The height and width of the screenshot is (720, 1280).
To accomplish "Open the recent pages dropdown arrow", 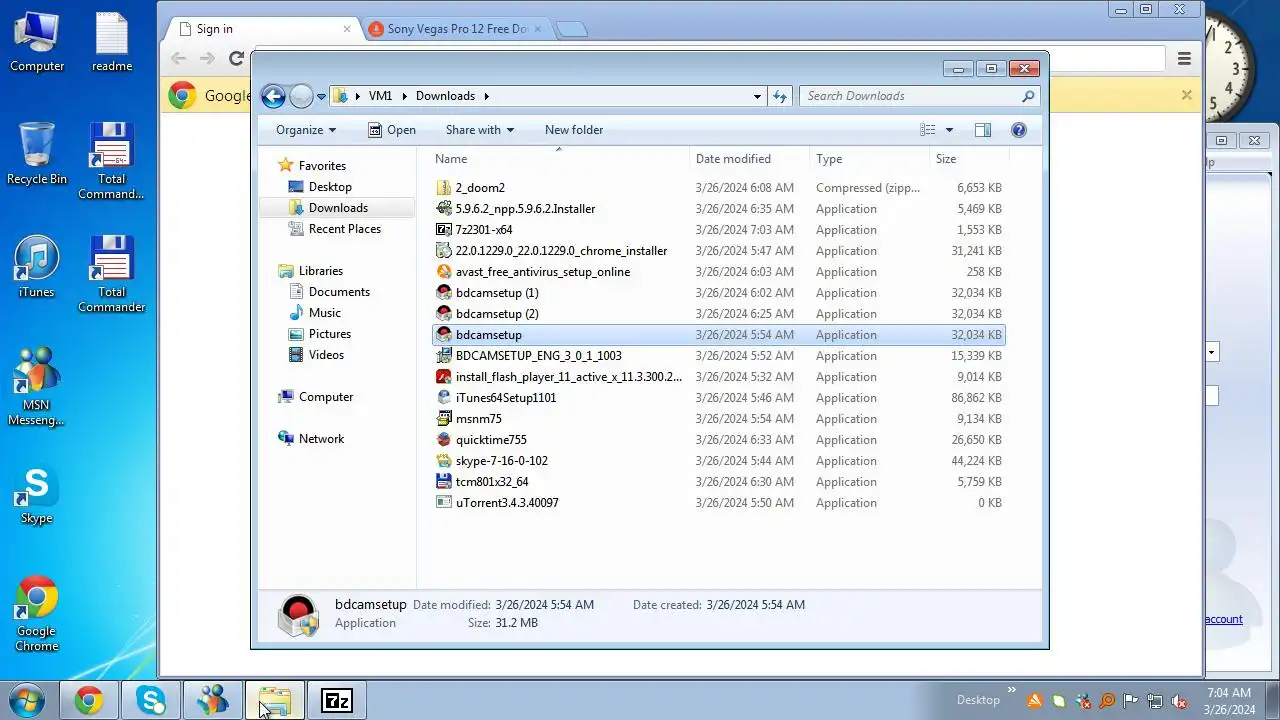I will [321, 97].
